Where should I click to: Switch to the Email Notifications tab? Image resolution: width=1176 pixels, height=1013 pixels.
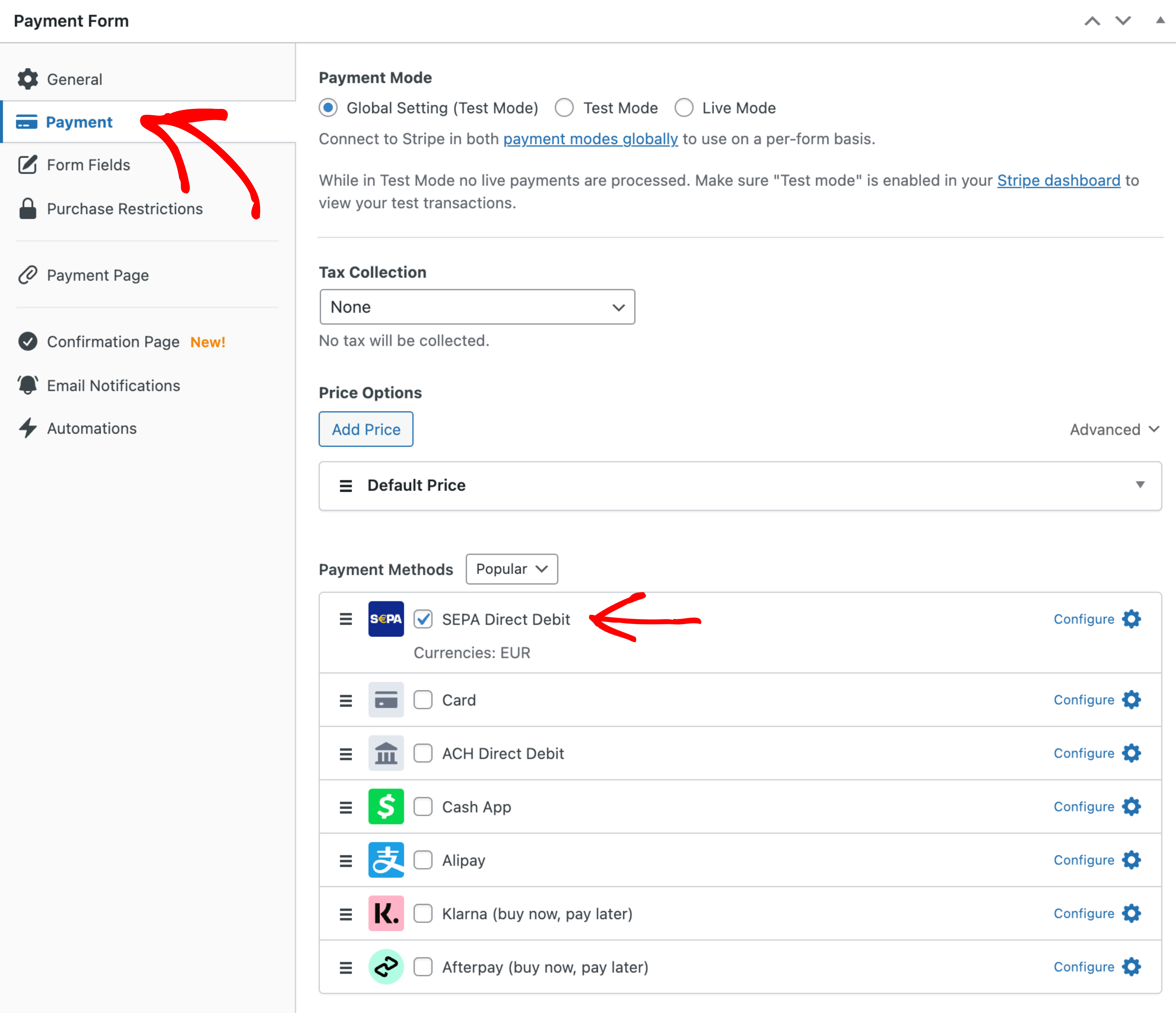[113, 385]
